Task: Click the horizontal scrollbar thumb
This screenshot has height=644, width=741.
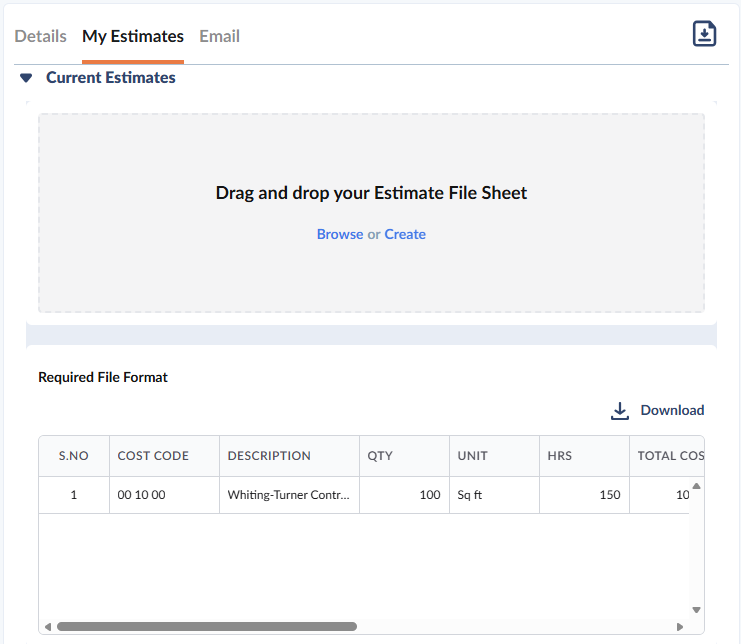Action: [207, 627]
